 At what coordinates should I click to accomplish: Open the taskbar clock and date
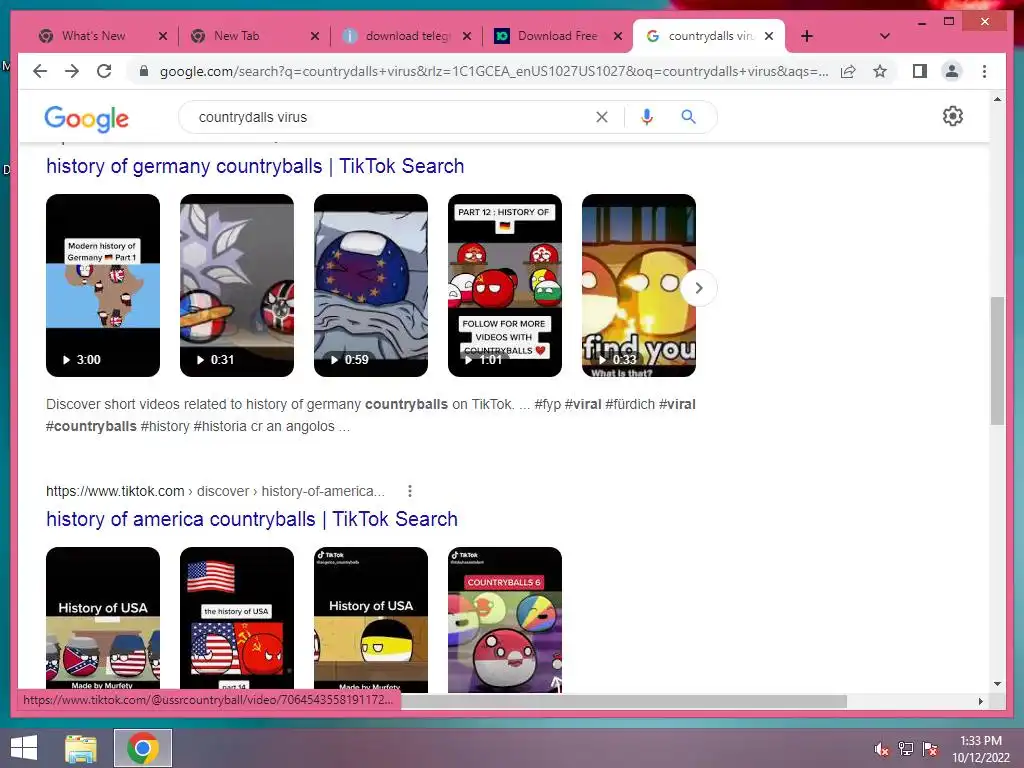pyautogui.click(x=980, y=749)
